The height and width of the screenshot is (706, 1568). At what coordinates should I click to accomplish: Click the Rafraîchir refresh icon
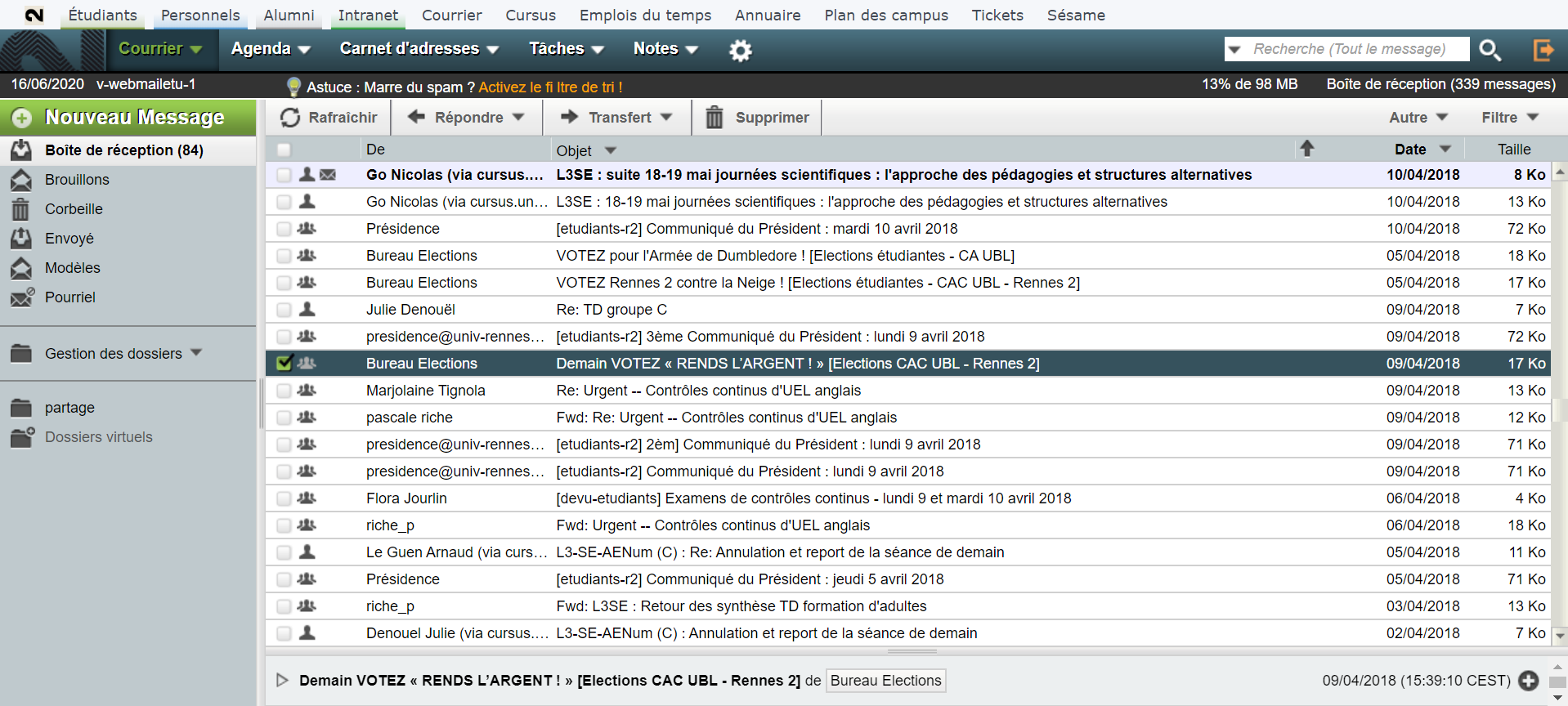(x=290, y=118)
